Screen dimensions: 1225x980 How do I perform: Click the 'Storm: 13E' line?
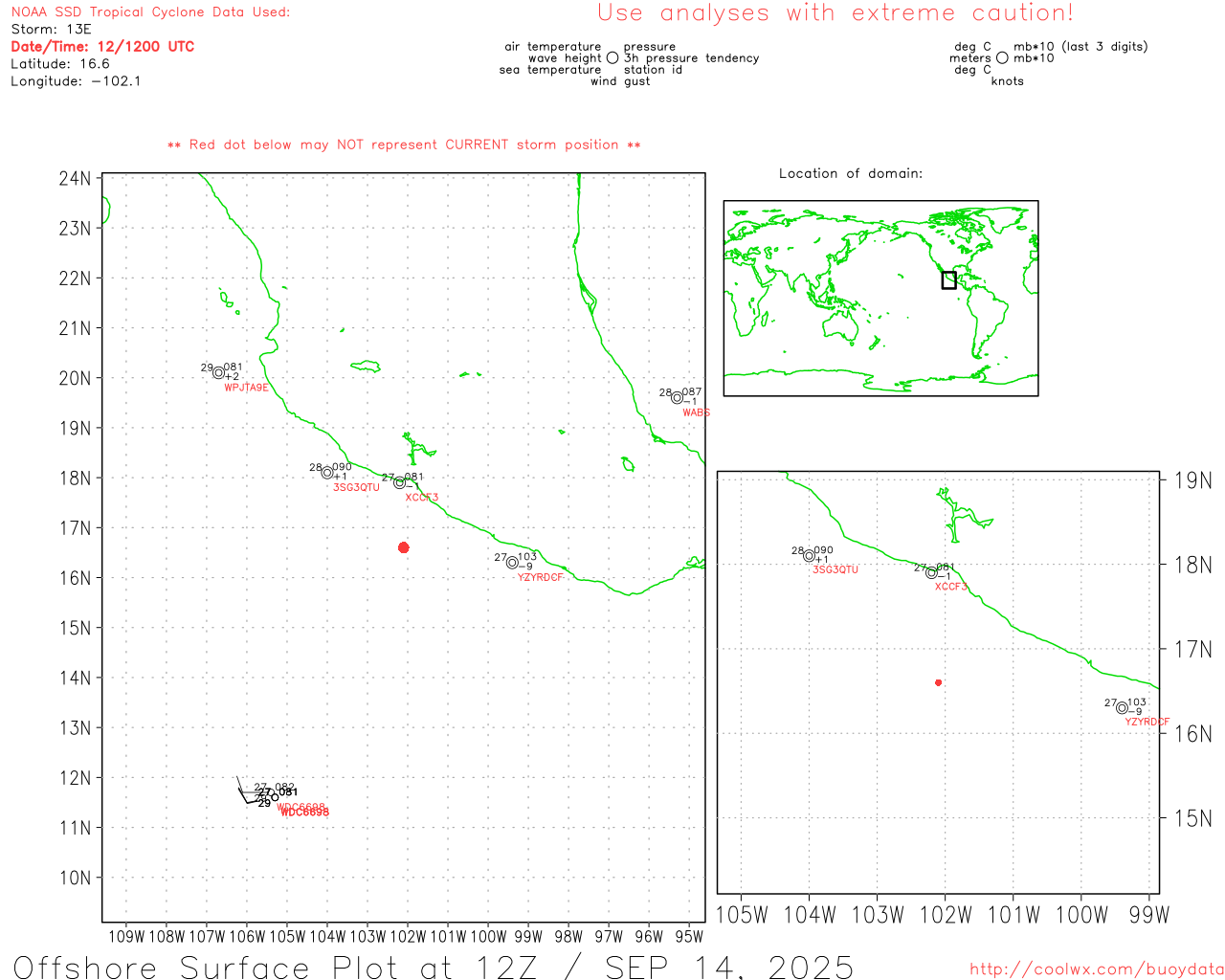(51, 29)
